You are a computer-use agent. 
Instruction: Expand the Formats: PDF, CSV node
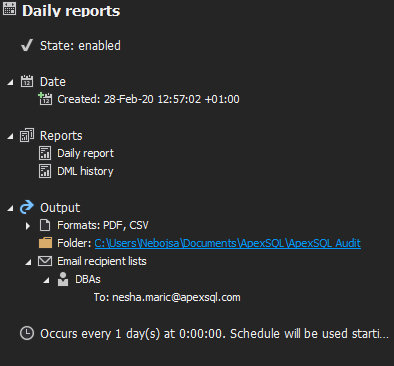click(28, 226)
